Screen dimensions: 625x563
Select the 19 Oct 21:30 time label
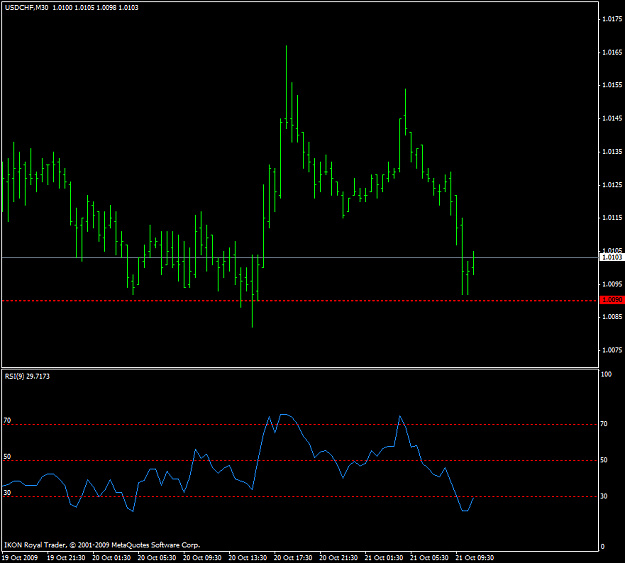[66, 557]
